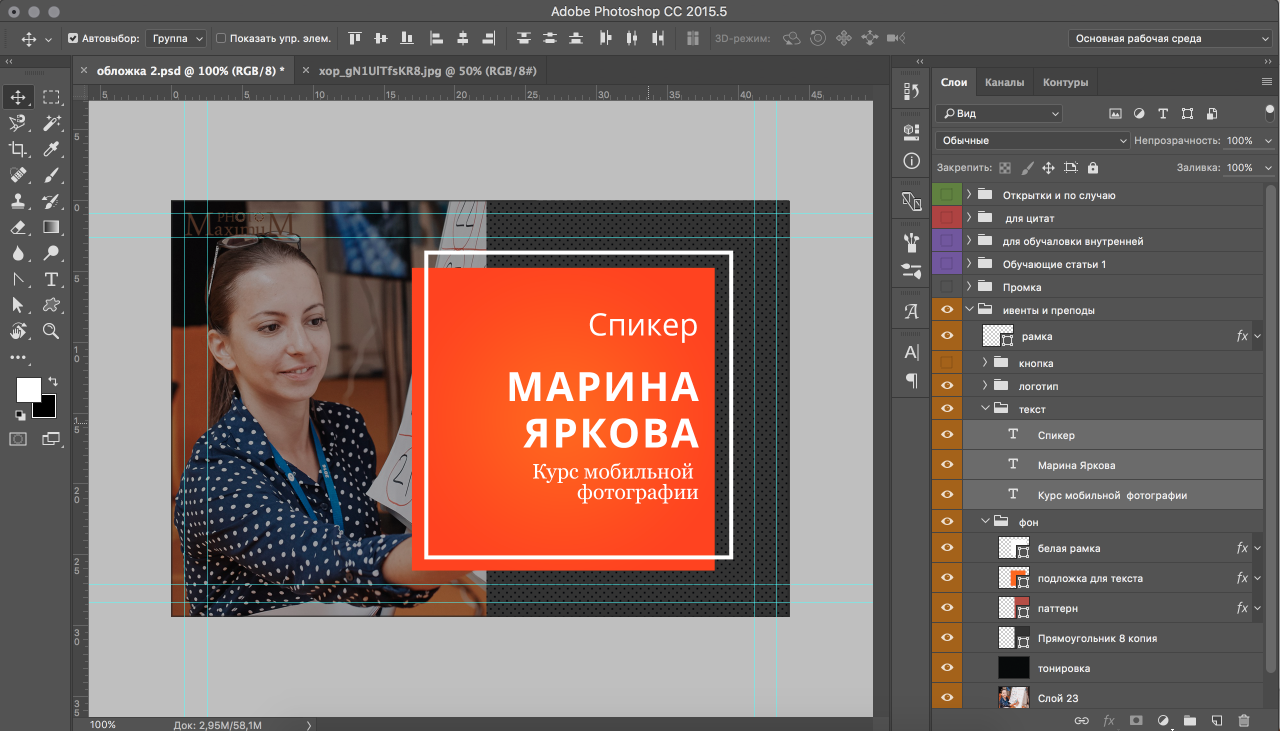Viewport: 1280px width, 731px height.
Task: Open the Обычные blend mode dropdown
Action: (x=1033, y=141)
